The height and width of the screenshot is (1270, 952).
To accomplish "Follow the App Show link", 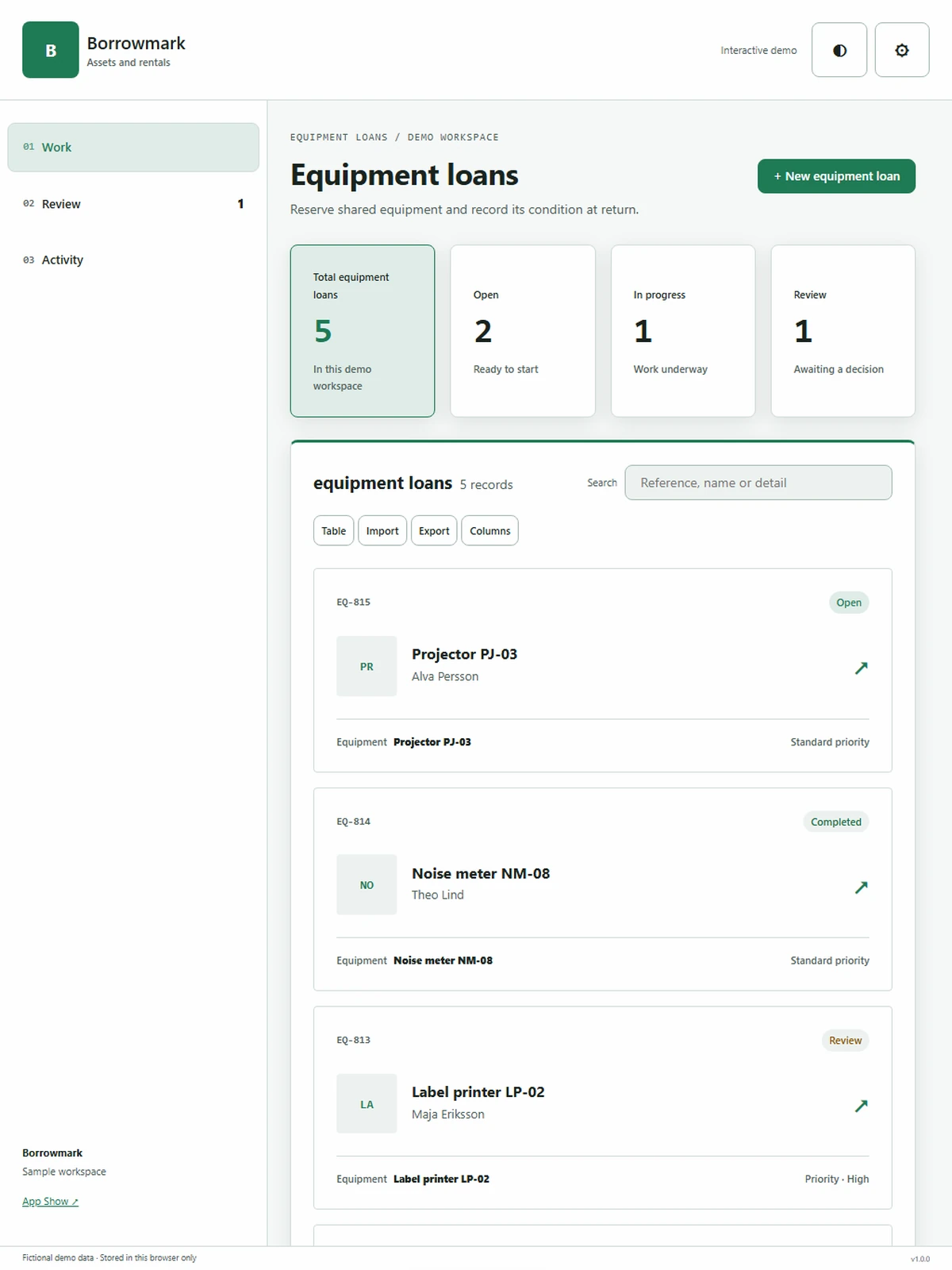I will click(51, 1202).
